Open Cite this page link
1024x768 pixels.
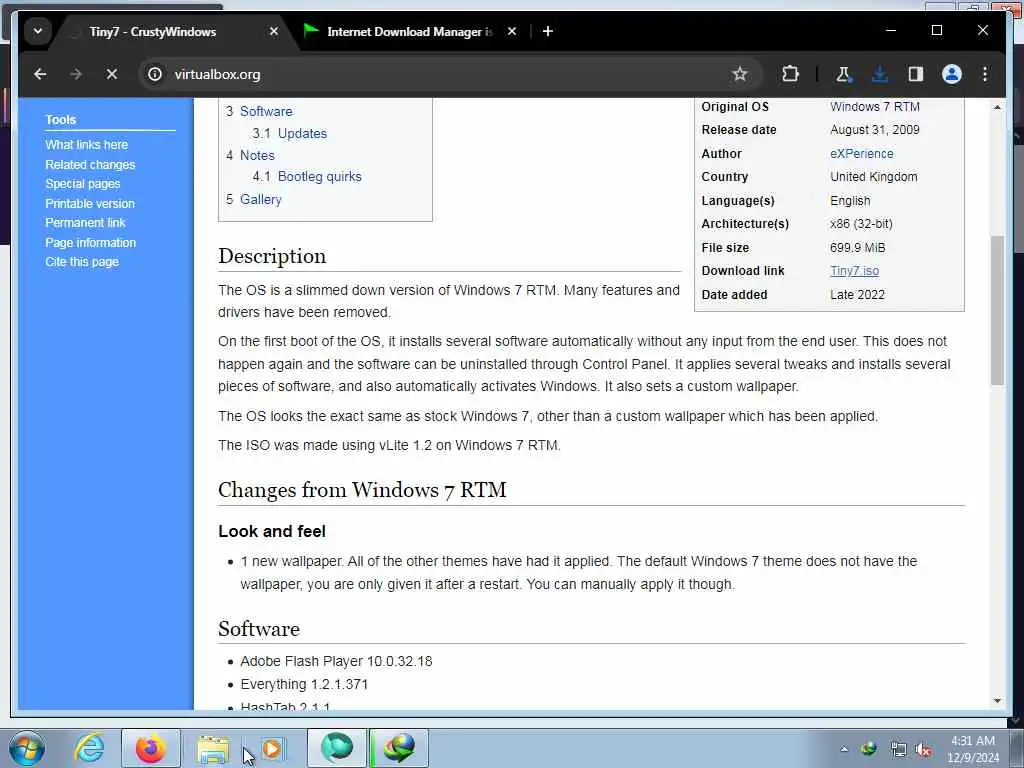tap(82, 262)
